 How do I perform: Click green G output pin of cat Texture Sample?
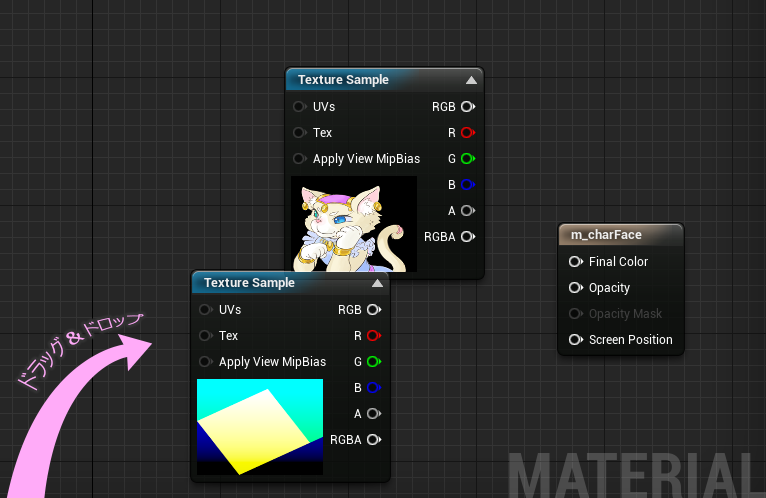[468, 159]
